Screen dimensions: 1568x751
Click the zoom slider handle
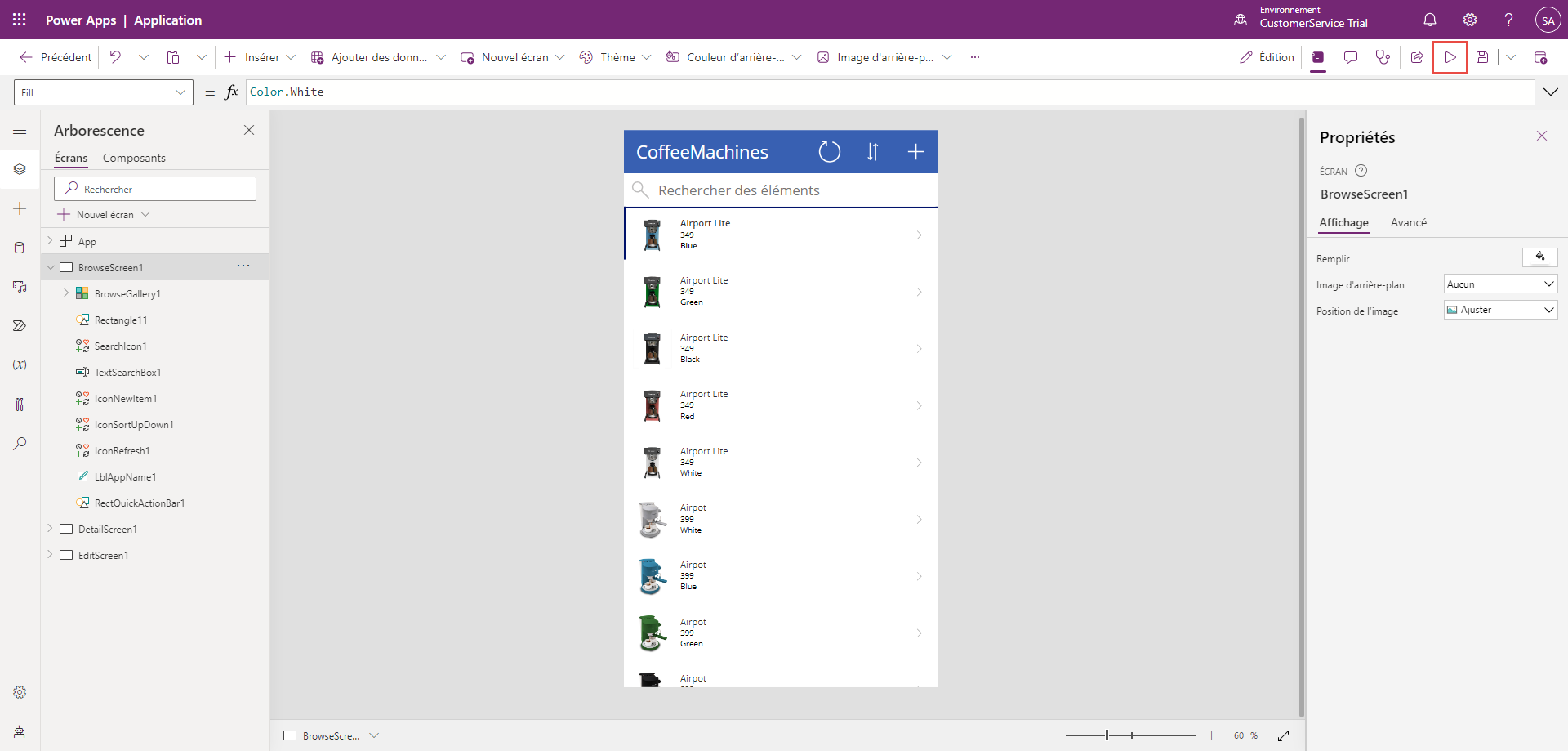point(1107,735)
